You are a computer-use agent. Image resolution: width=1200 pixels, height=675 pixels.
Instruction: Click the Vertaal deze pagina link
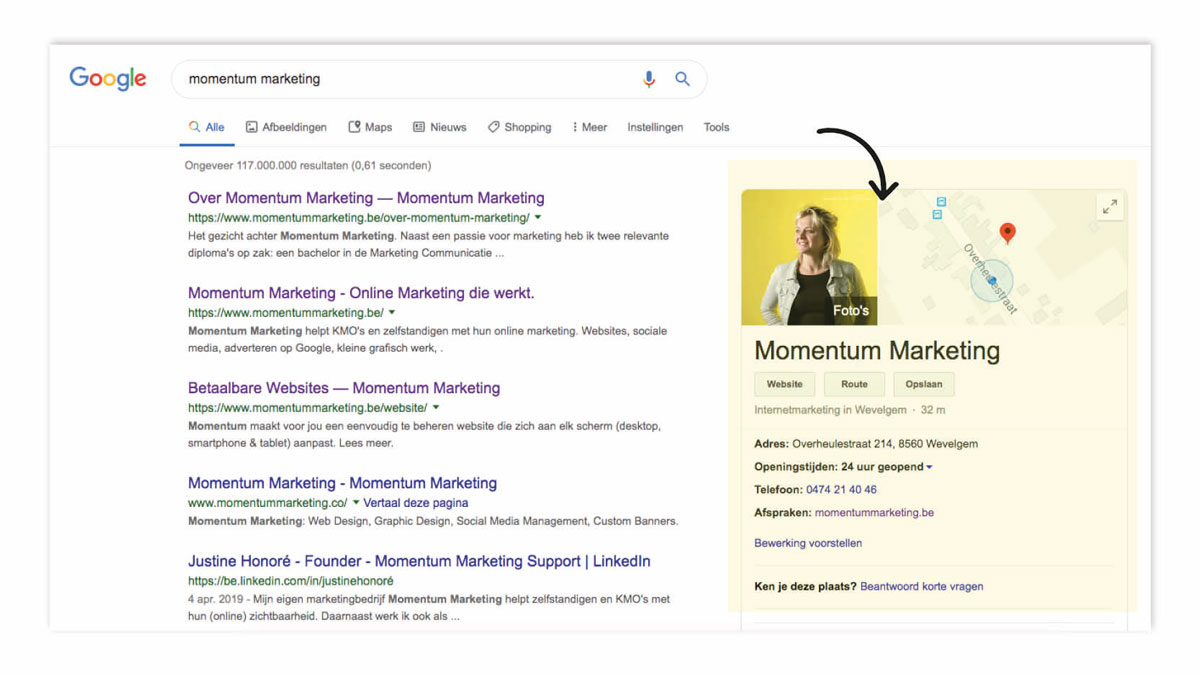(x=415, y=503)
